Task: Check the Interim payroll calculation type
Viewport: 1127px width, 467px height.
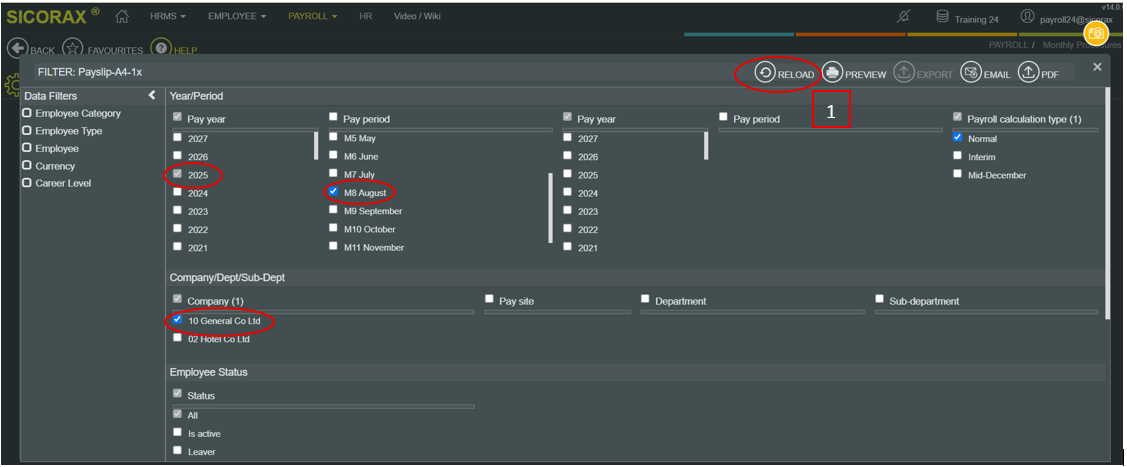Action: (x=957, y=155)
